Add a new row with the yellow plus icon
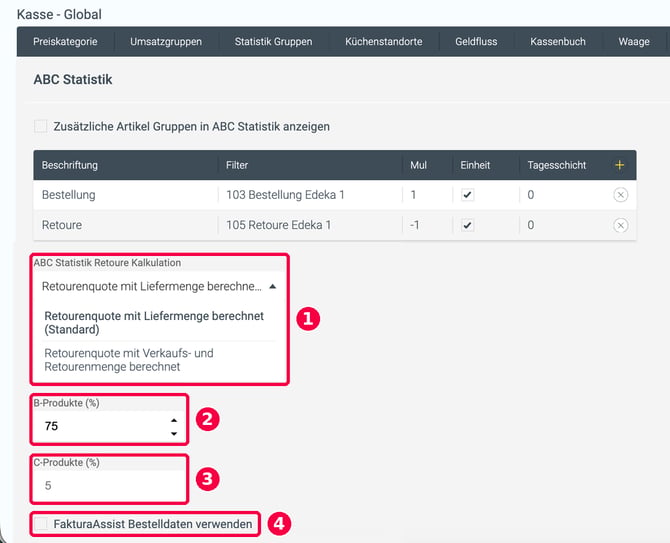This screenshot has height=543, width=670. (620, 165)
